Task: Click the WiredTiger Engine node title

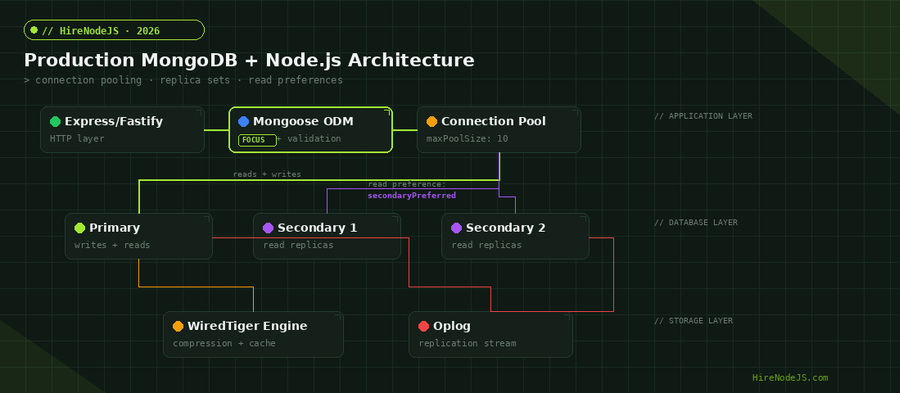Action: pyautogui.click(x=247, y=326)
